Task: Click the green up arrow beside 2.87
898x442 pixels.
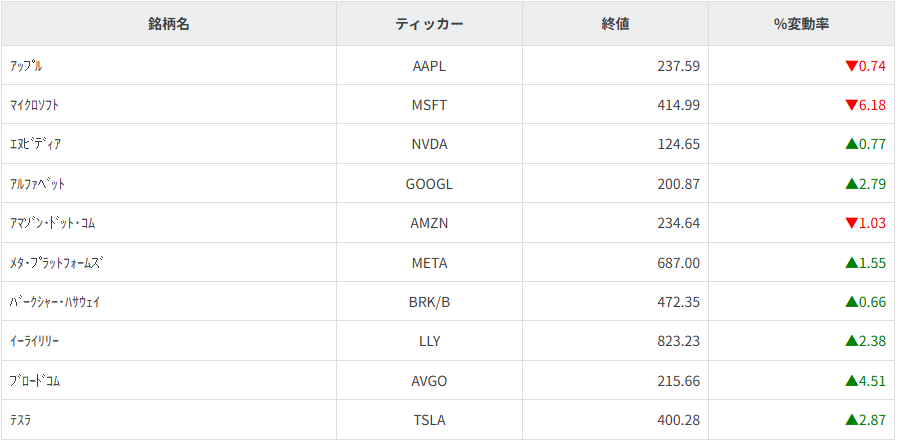Action: [x=851, y=420]
